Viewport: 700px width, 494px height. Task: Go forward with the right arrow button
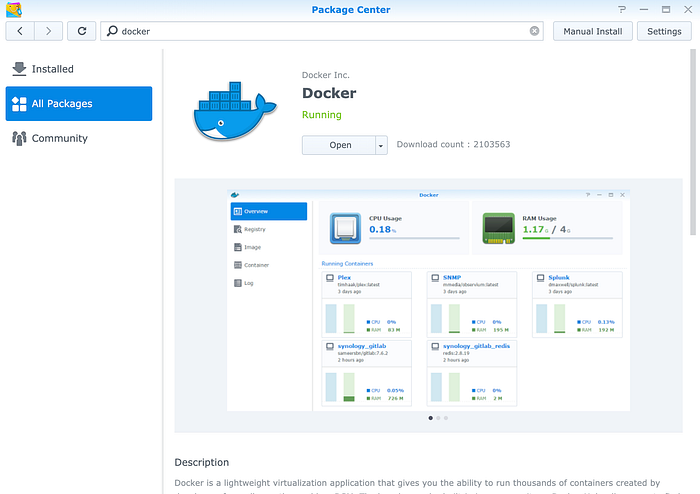click(x=48, y=31)
